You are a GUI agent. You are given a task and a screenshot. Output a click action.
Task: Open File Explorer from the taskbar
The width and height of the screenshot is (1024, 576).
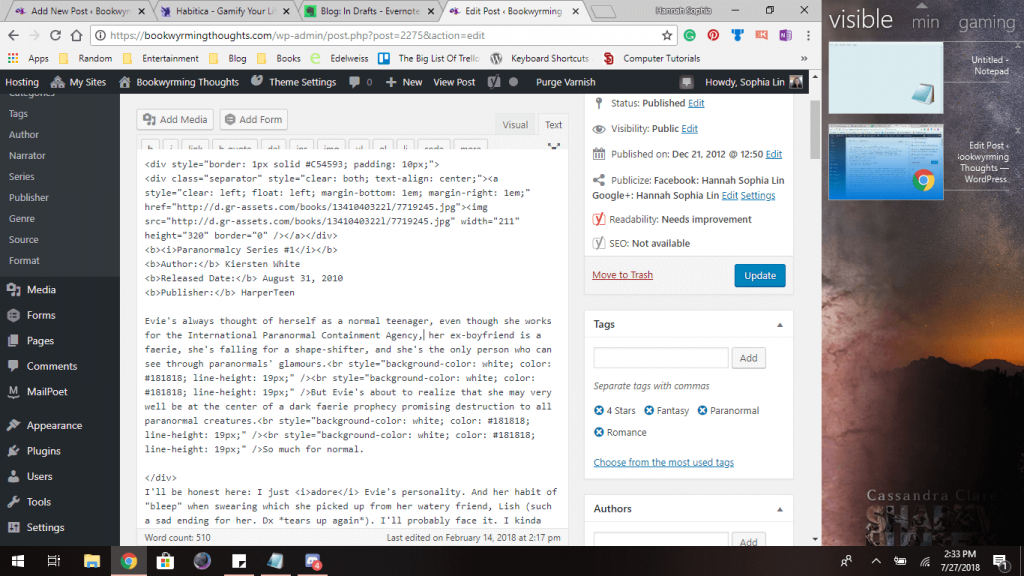pyautogui.click(x=91, y=561)
